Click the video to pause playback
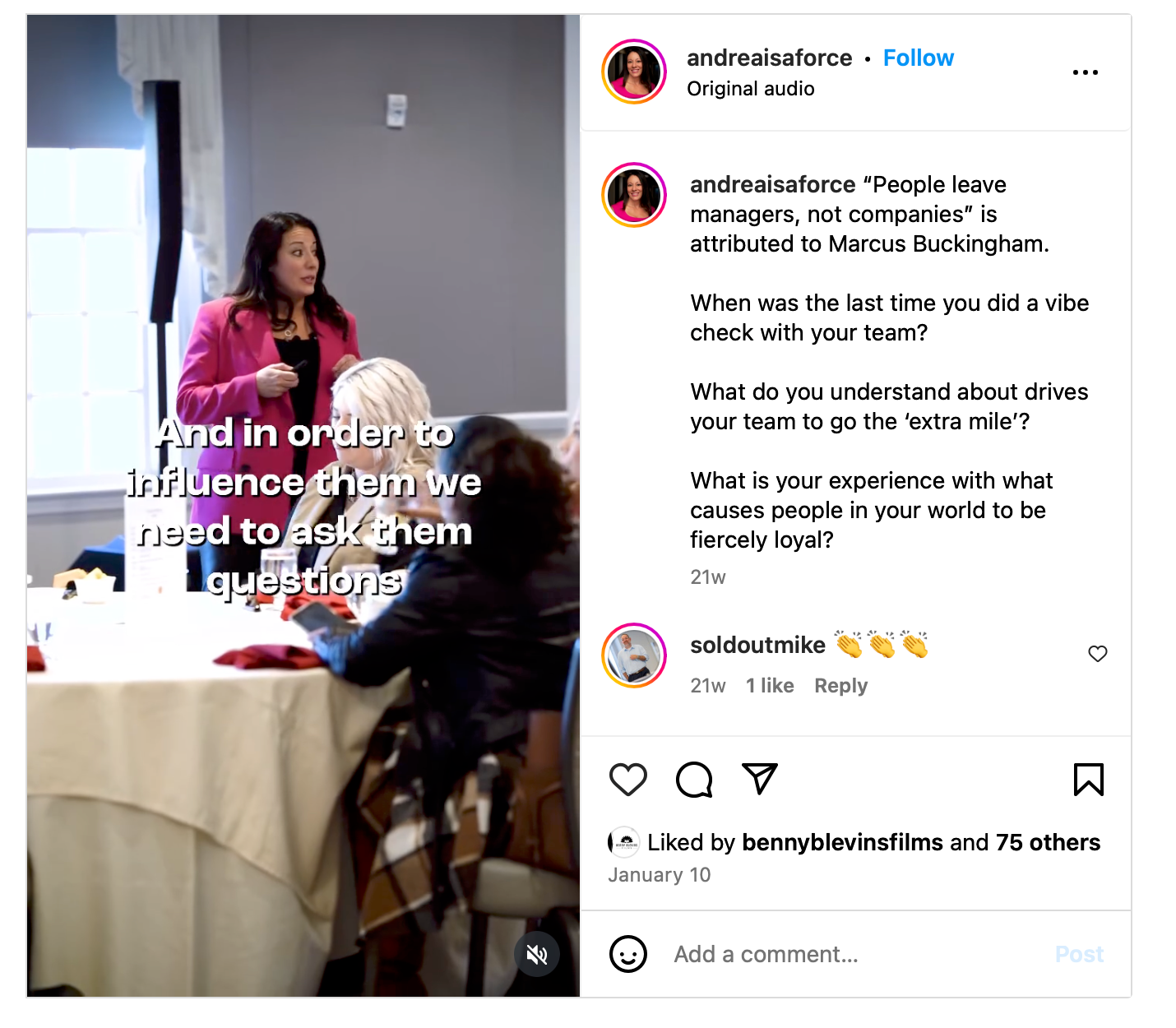The image size is (1176, 1028). point(303,506)
